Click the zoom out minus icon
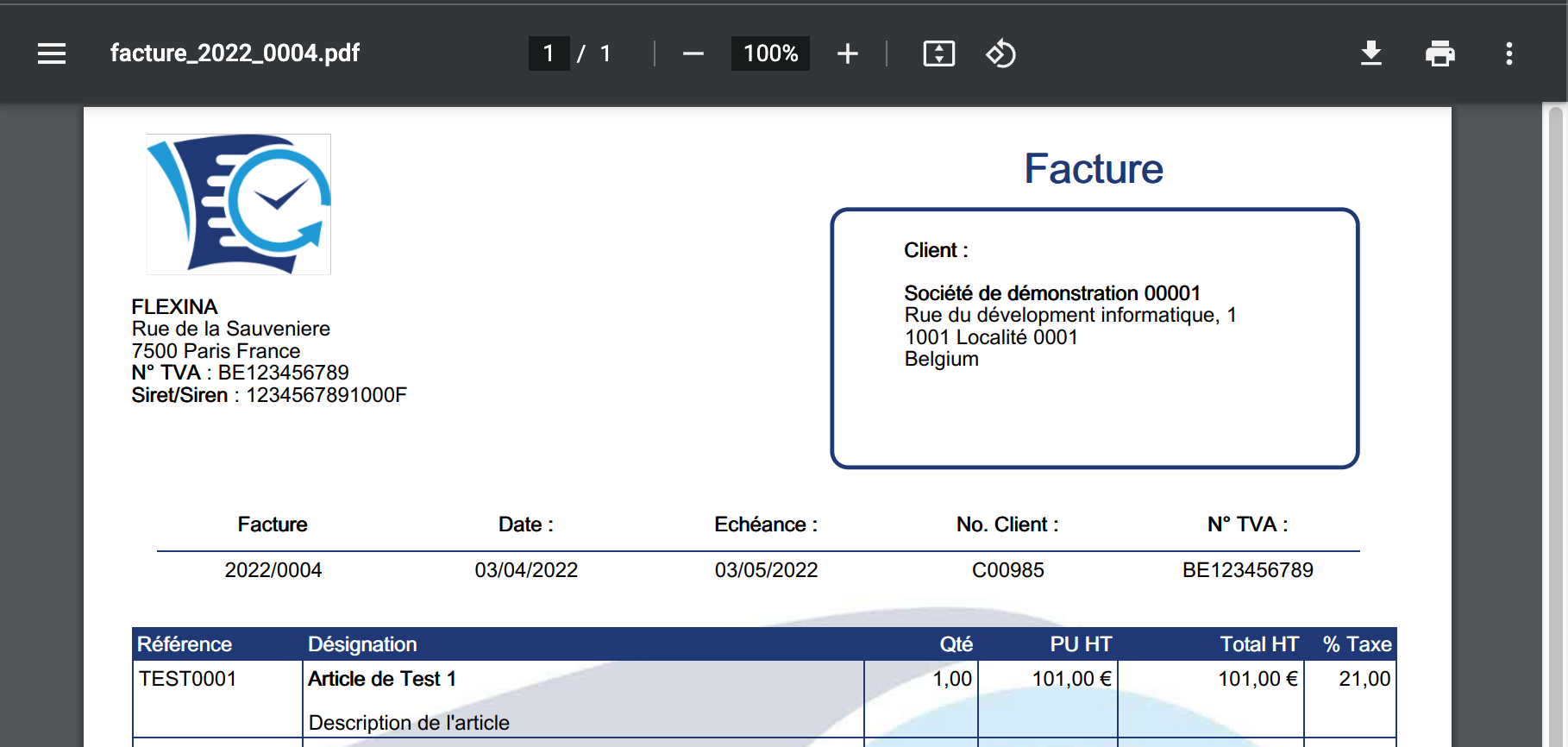This screenshot has height=747, width=1568. [693, 53]
